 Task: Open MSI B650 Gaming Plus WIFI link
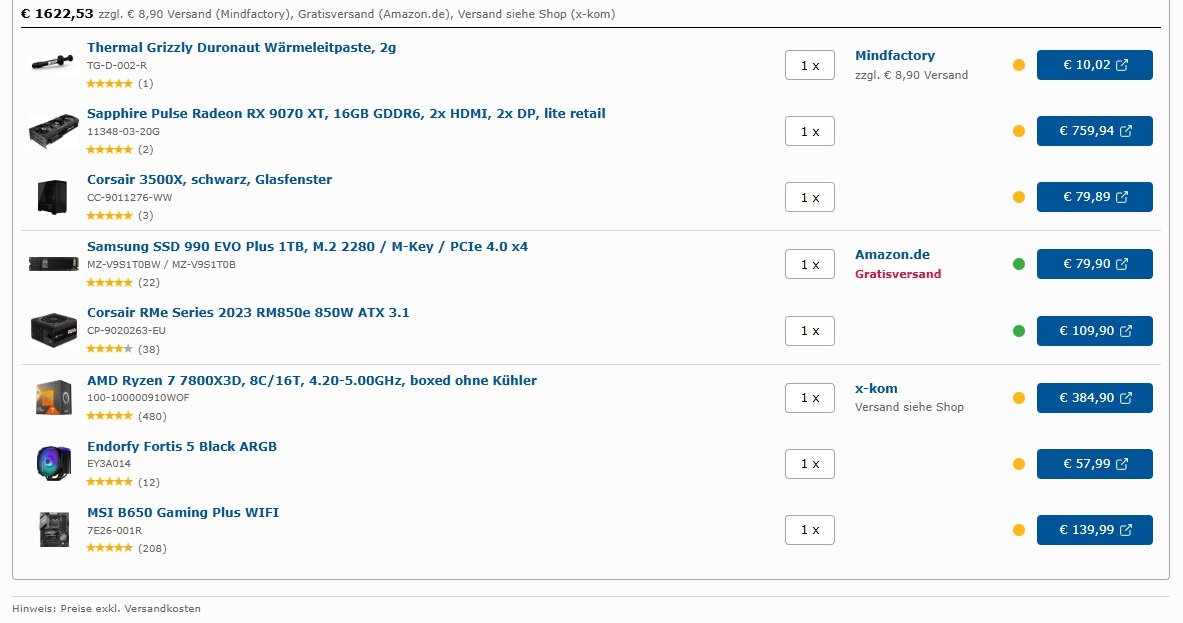[x=183, y=512]
